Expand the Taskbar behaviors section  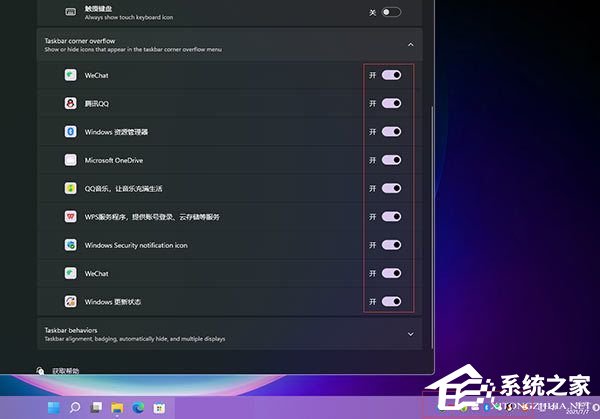[409, 333]
